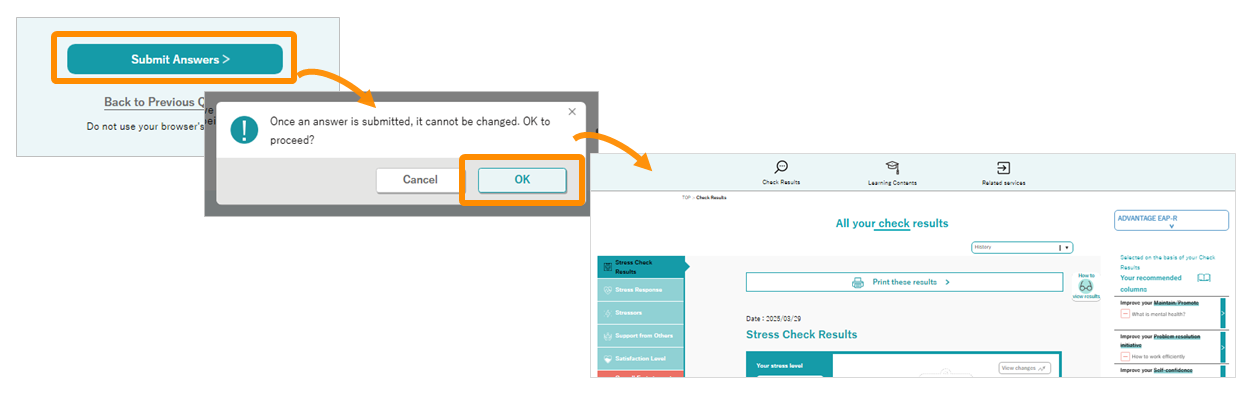Screen dimensions: 1257x401
Task: Click the printer icon
Action: click(x=858, y=282)
